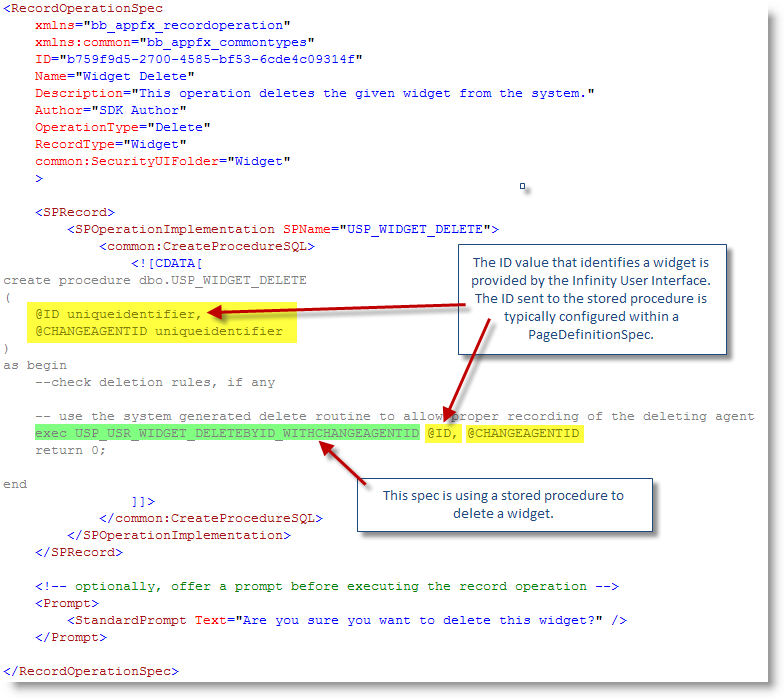Select the ID="b759f9d5-2700-4585-bf53-6cde4c09314f" line
Viewport: 784px width, 698px height.
[198, 60]
